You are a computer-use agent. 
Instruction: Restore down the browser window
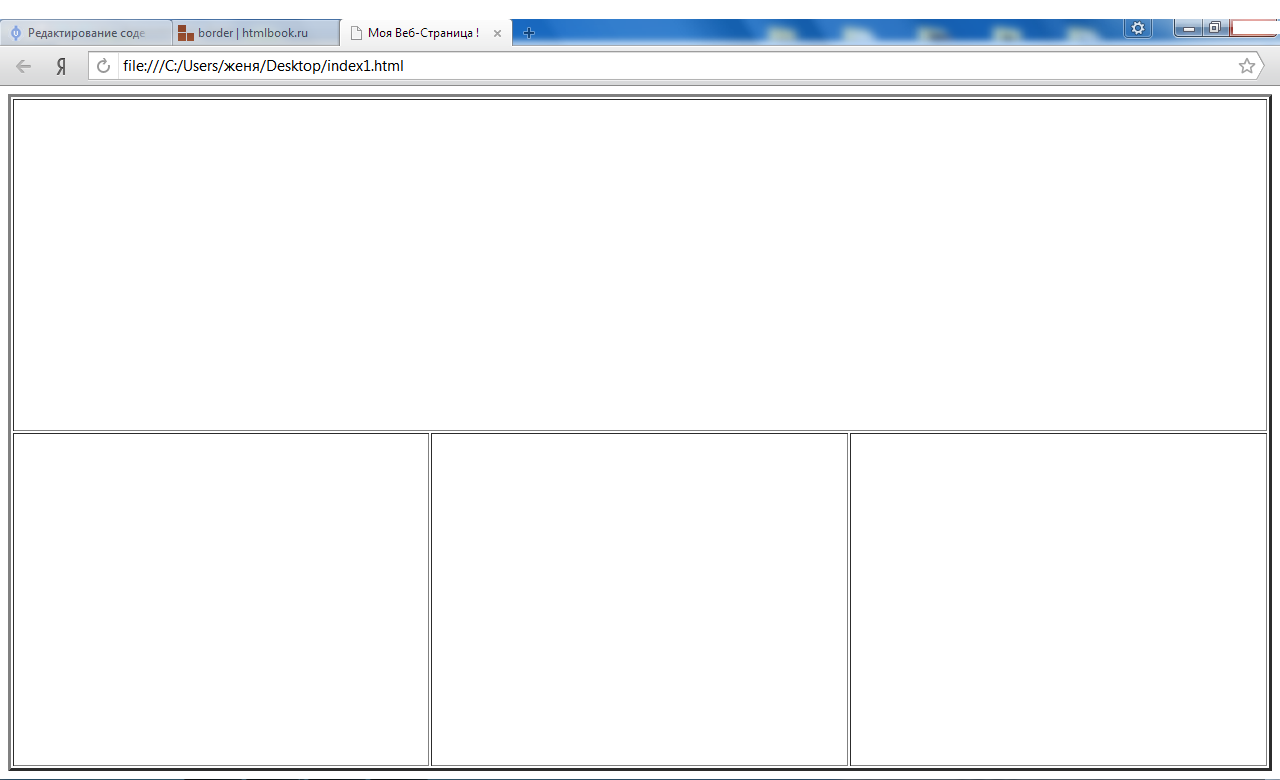pyautogui.click(x=1215, y=28)
